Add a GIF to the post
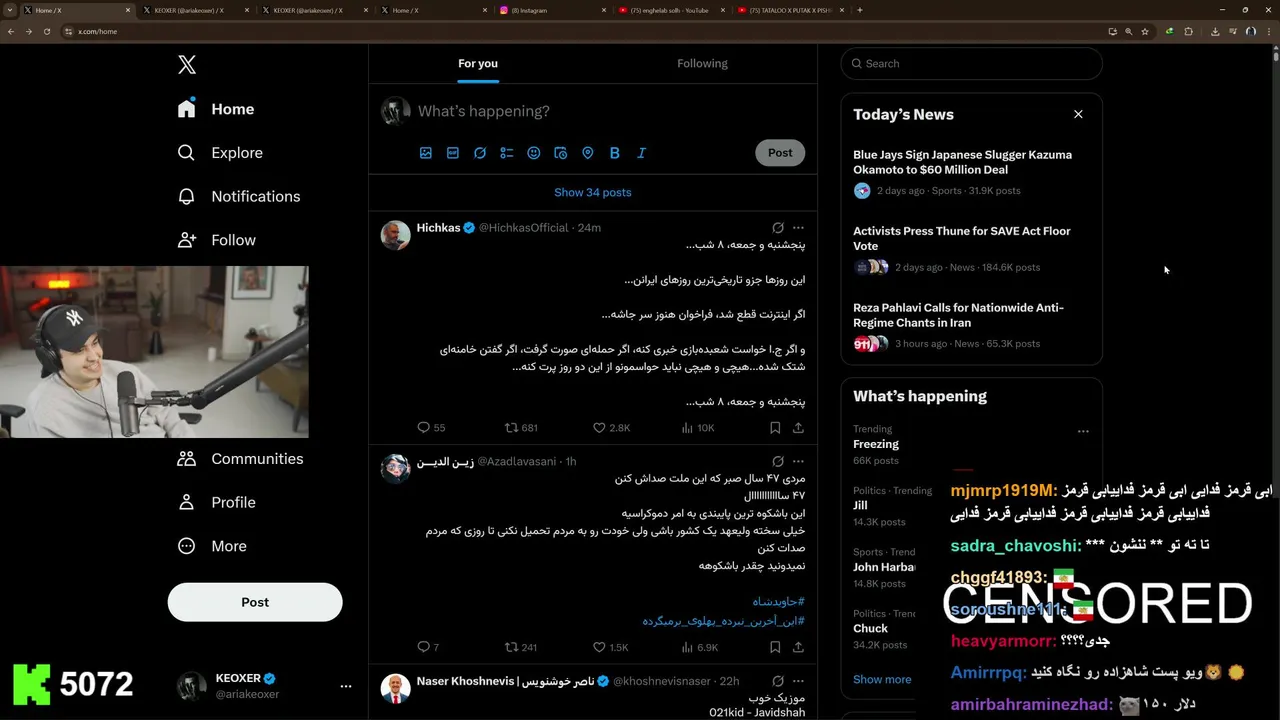1280x720 pixels. click(453, 153)
